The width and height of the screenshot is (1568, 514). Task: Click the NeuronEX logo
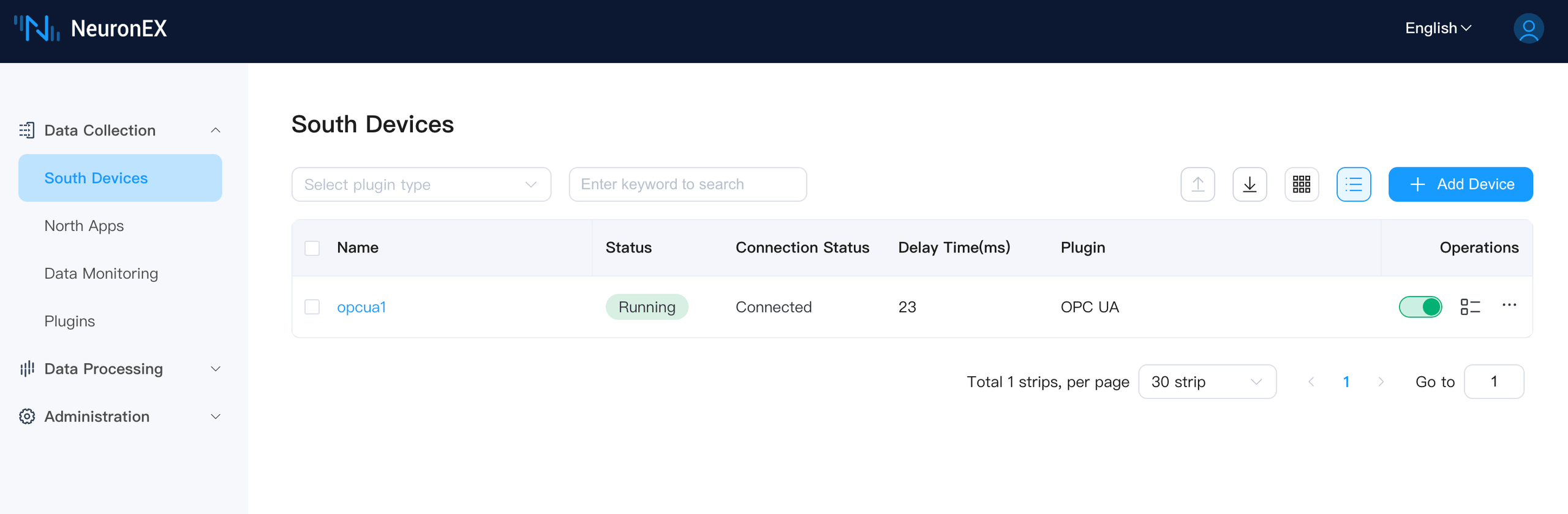pos(91,29)
